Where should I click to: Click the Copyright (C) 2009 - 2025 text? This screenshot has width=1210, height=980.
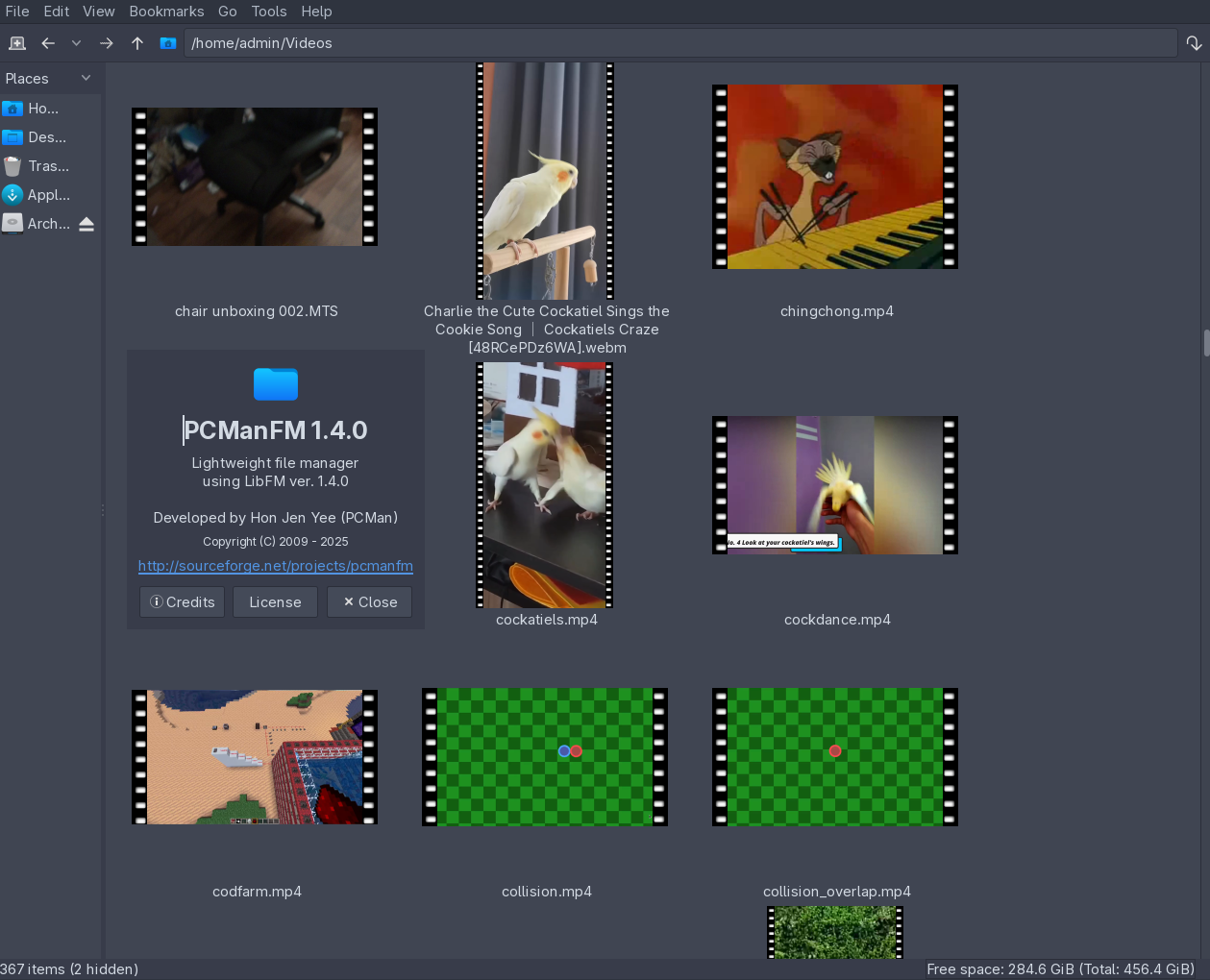(x=276, y=542)
